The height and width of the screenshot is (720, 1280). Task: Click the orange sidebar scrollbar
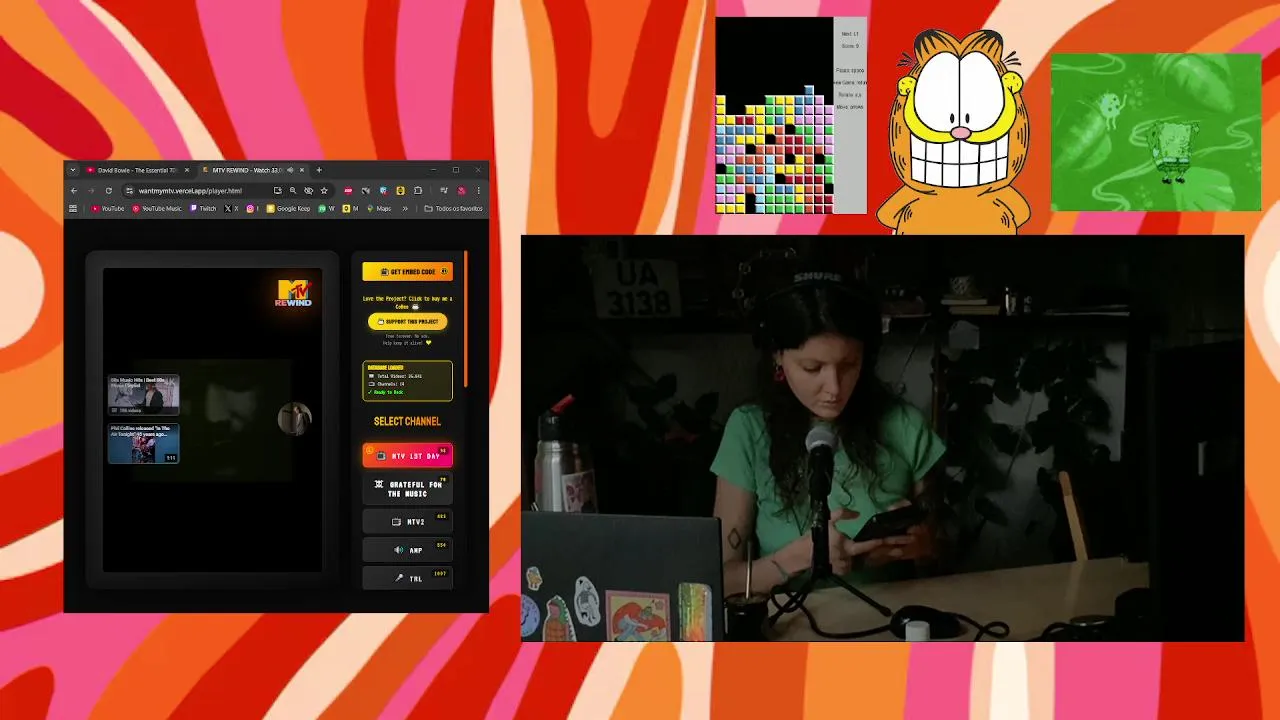pyautogui.click(x=466, y=320)
